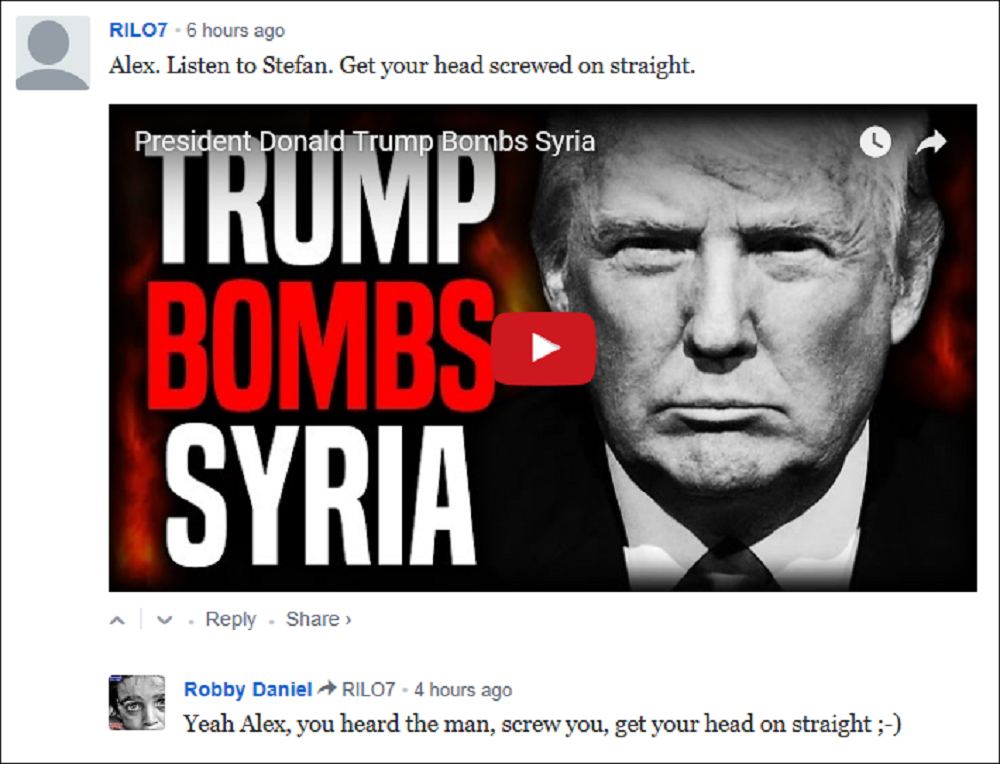This screenshot has width=1000, height=764.
Task: Downvote RILO7's comment
Action: click(x=165, y=620)
